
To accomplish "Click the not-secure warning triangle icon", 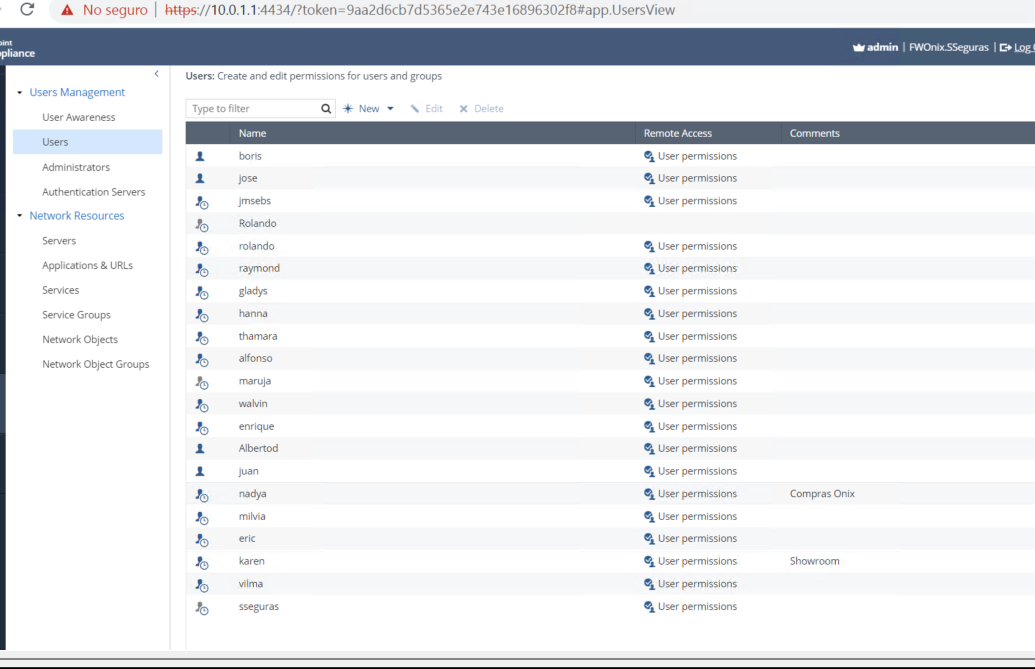I will point(67,10).
